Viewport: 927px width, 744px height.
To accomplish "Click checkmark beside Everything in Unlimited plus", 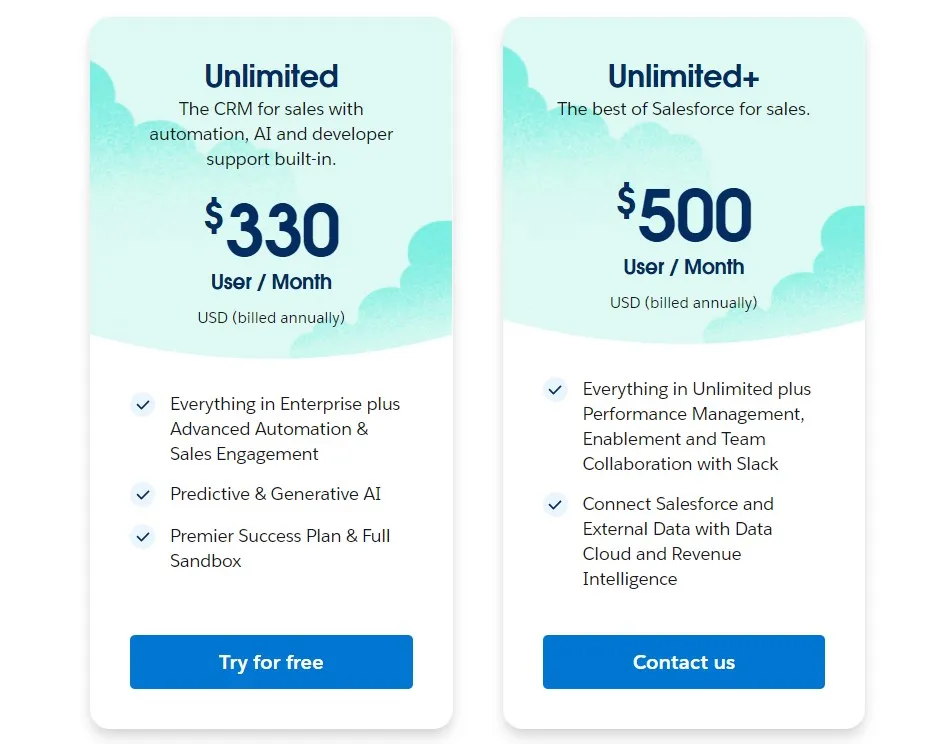I will 555,390.
